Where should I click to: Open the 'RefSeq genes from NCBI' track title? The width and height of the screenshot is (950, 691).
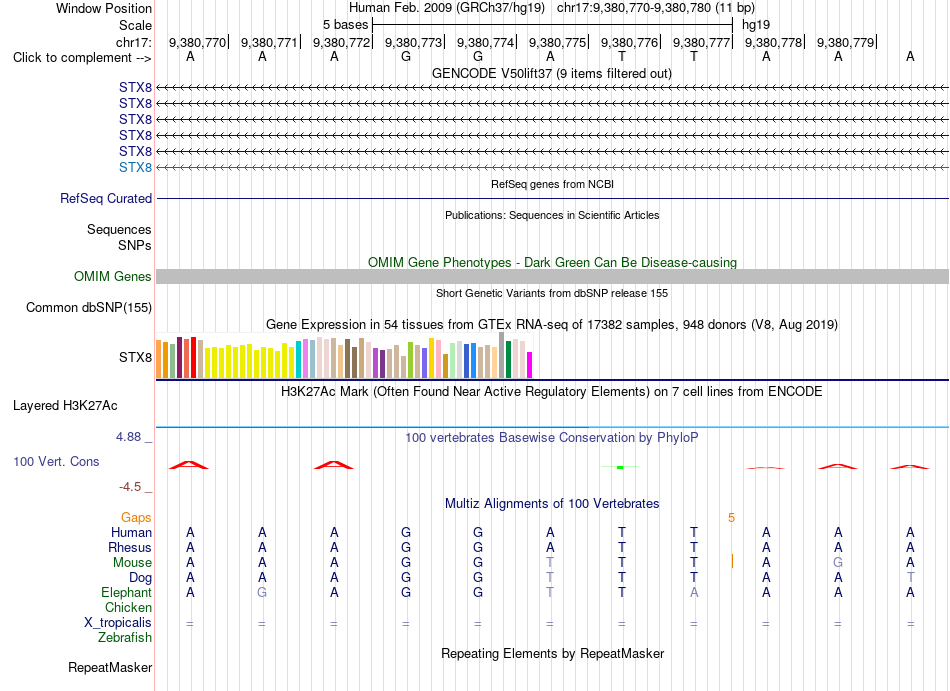pyautogui.click(x=552, y=184)
